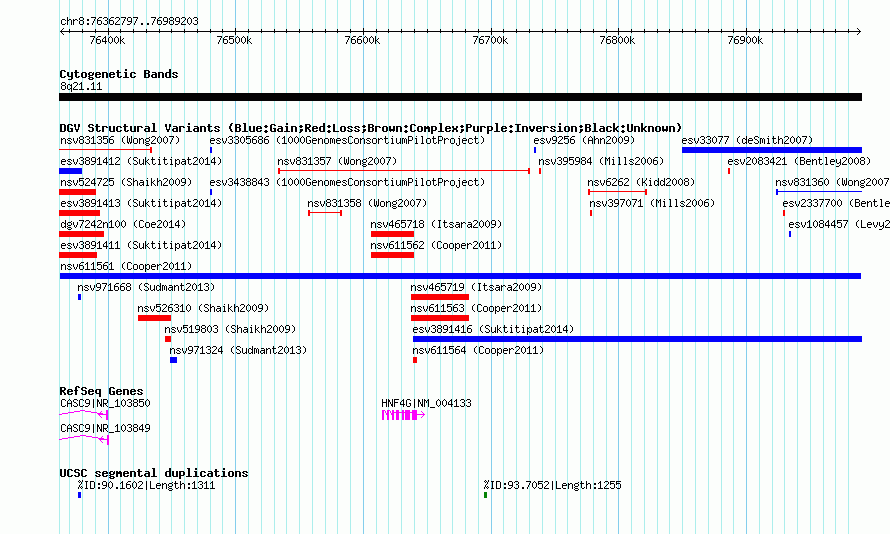The height and width of the screenshot is (534, 890).
Task: Click the ruler's right scroll arrow
Action: coord(859,31)
